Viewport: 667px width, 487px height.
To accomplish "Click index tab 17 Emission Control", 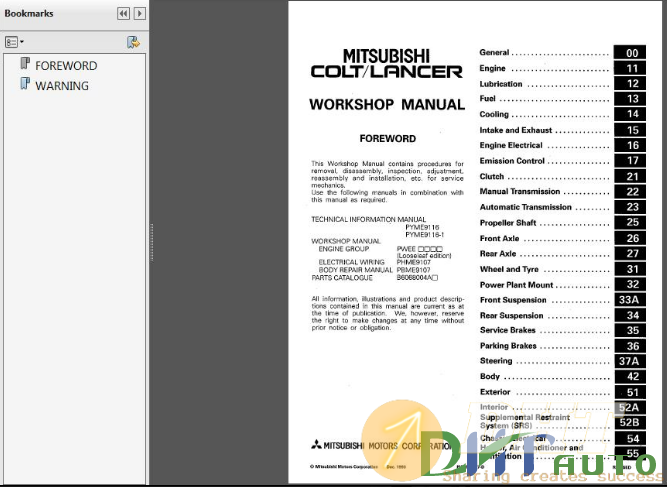I will point(630,160).
